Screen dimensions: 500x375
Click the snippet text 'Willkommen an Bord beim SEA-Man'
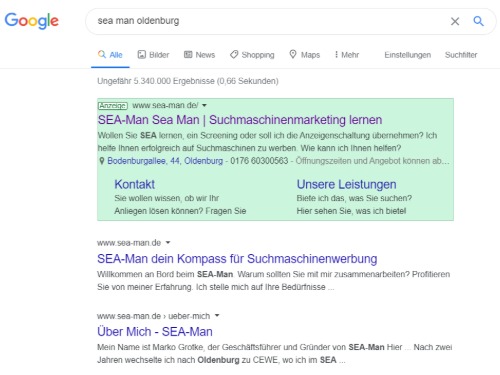[x=165, y=274]
